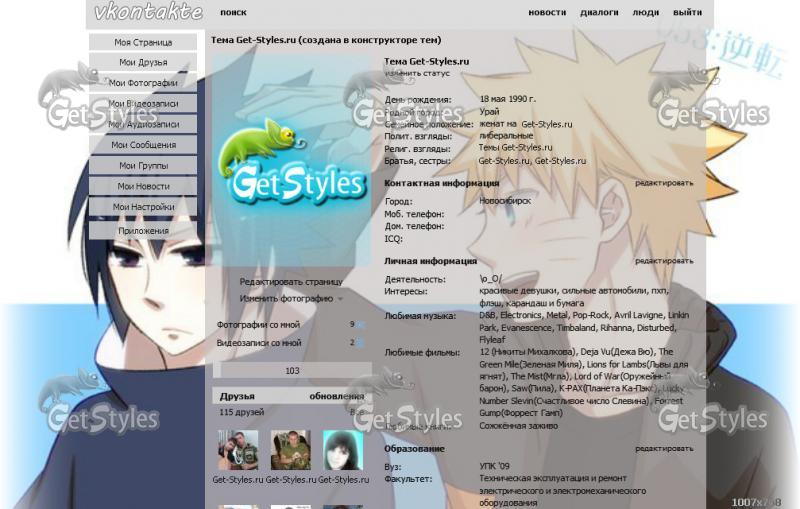Open Приложения sidebar item

(143, 231)
